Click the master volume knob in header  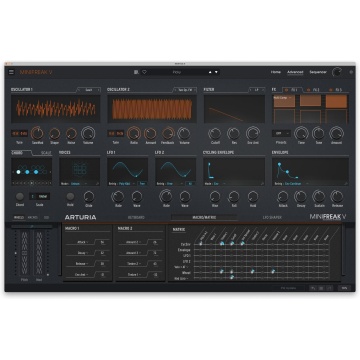point(337,72)
